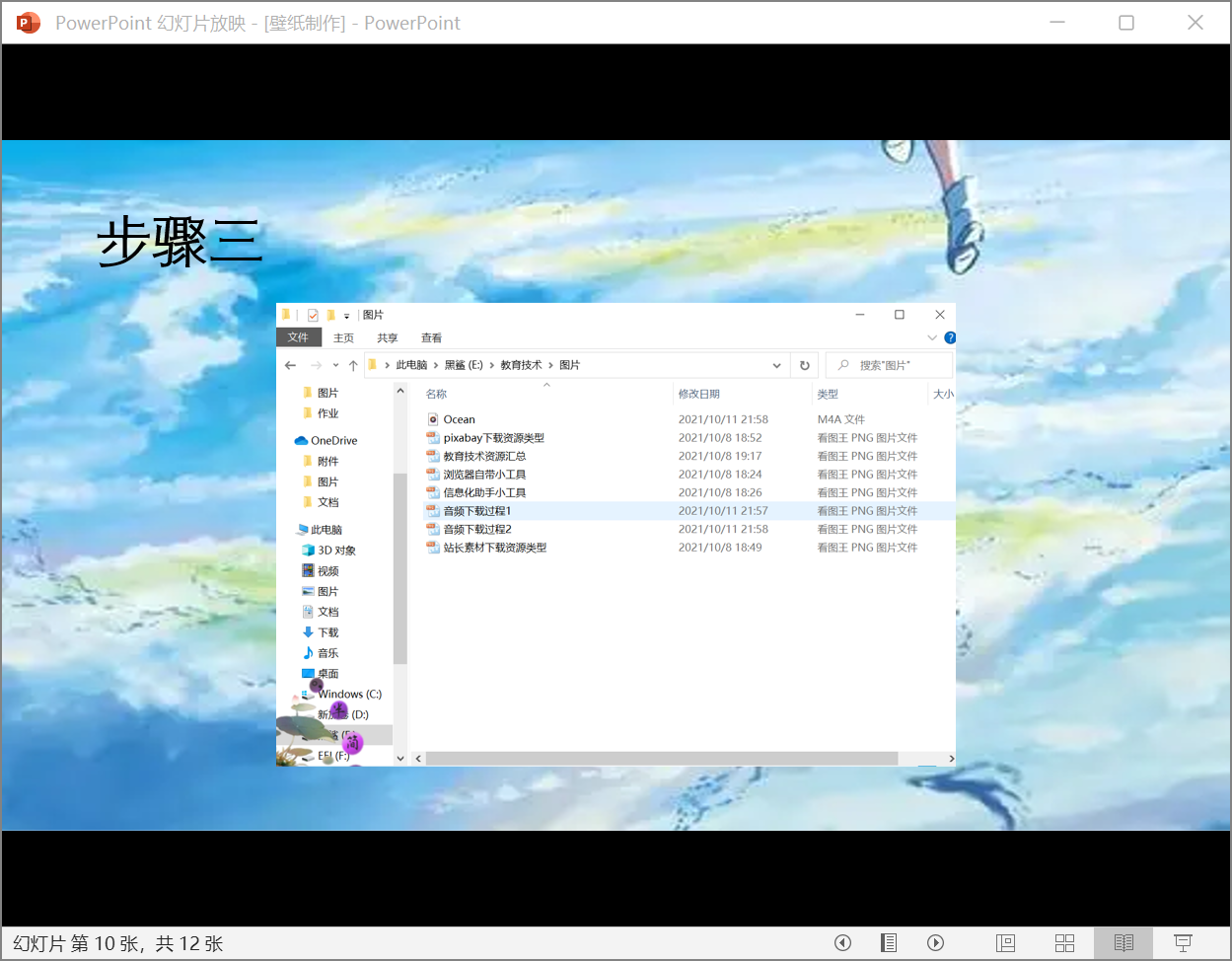
Task: Click the slide counter 幻灯片 第 10 张, 共 12 张
Action: [118, 943]
